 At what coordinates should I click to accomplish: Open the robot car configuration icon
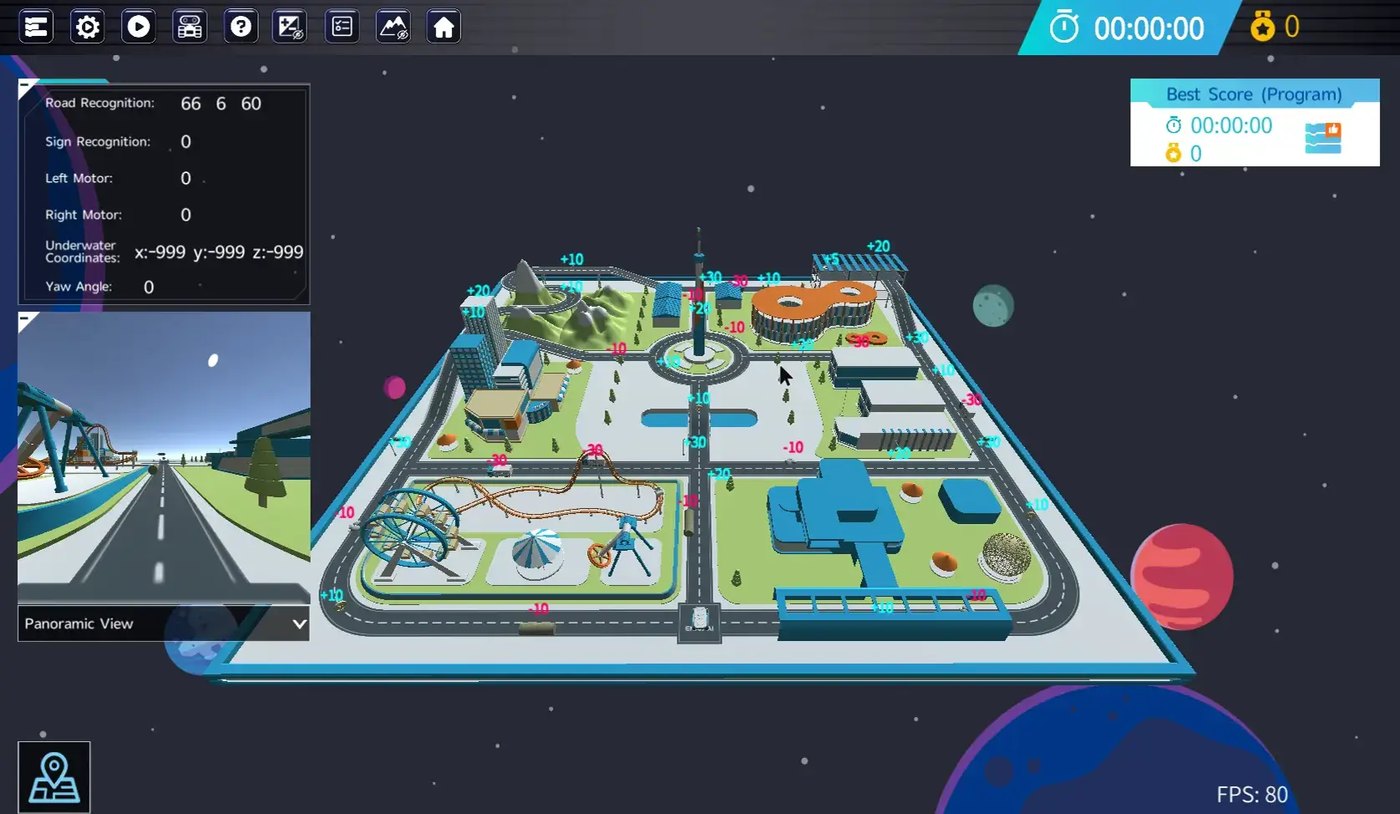pos(190,26)
